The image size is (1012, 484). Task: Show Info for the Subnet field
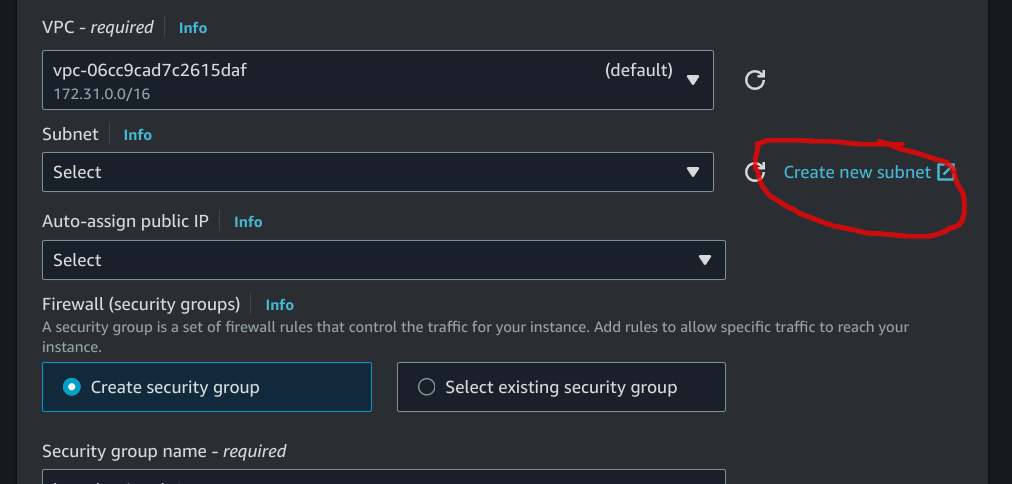tap(138, 134)
